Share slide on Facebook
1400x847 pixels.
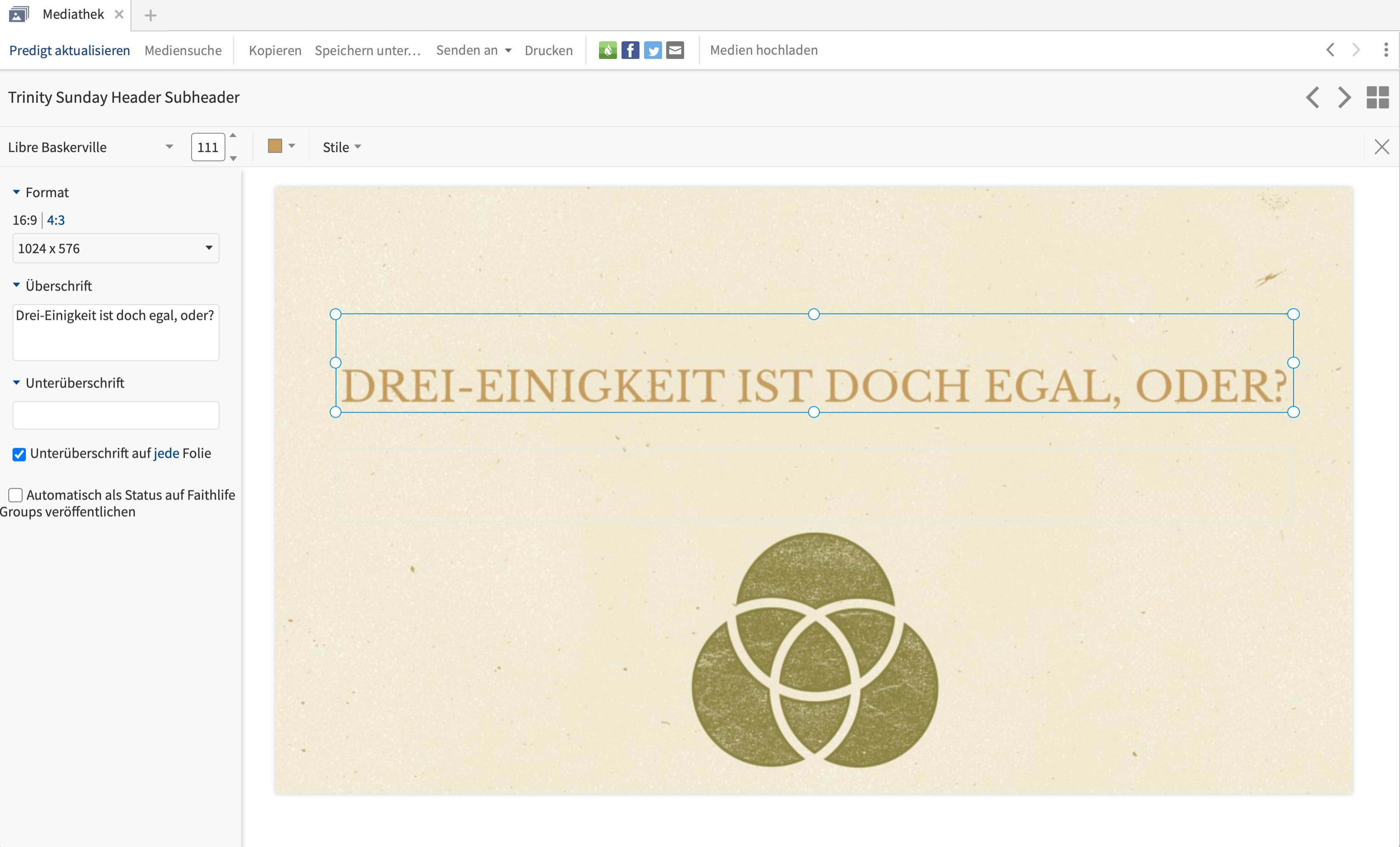point(630,50)
